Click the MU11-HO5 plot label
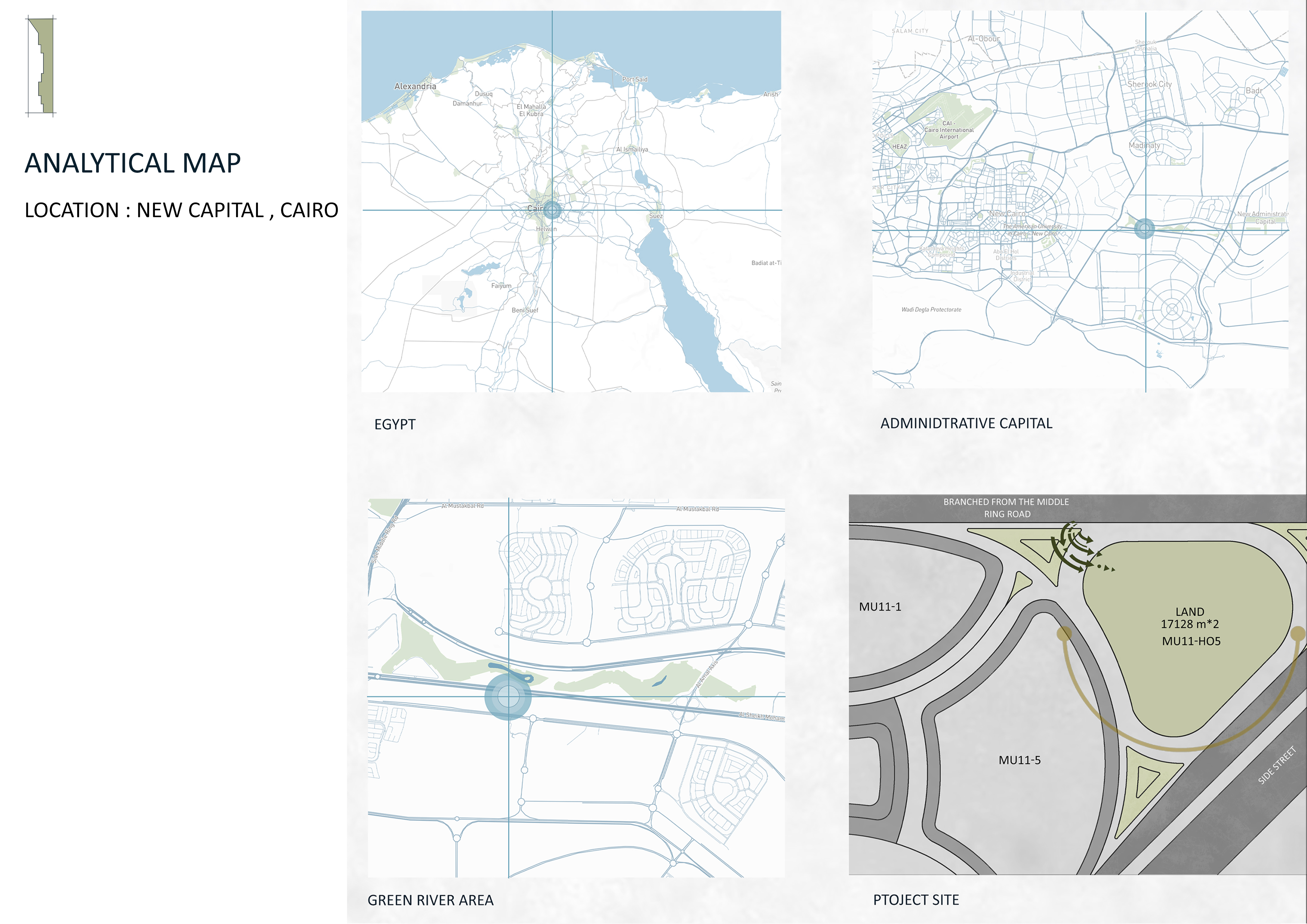This screenshot has width=1307, height=924. 1191,641
